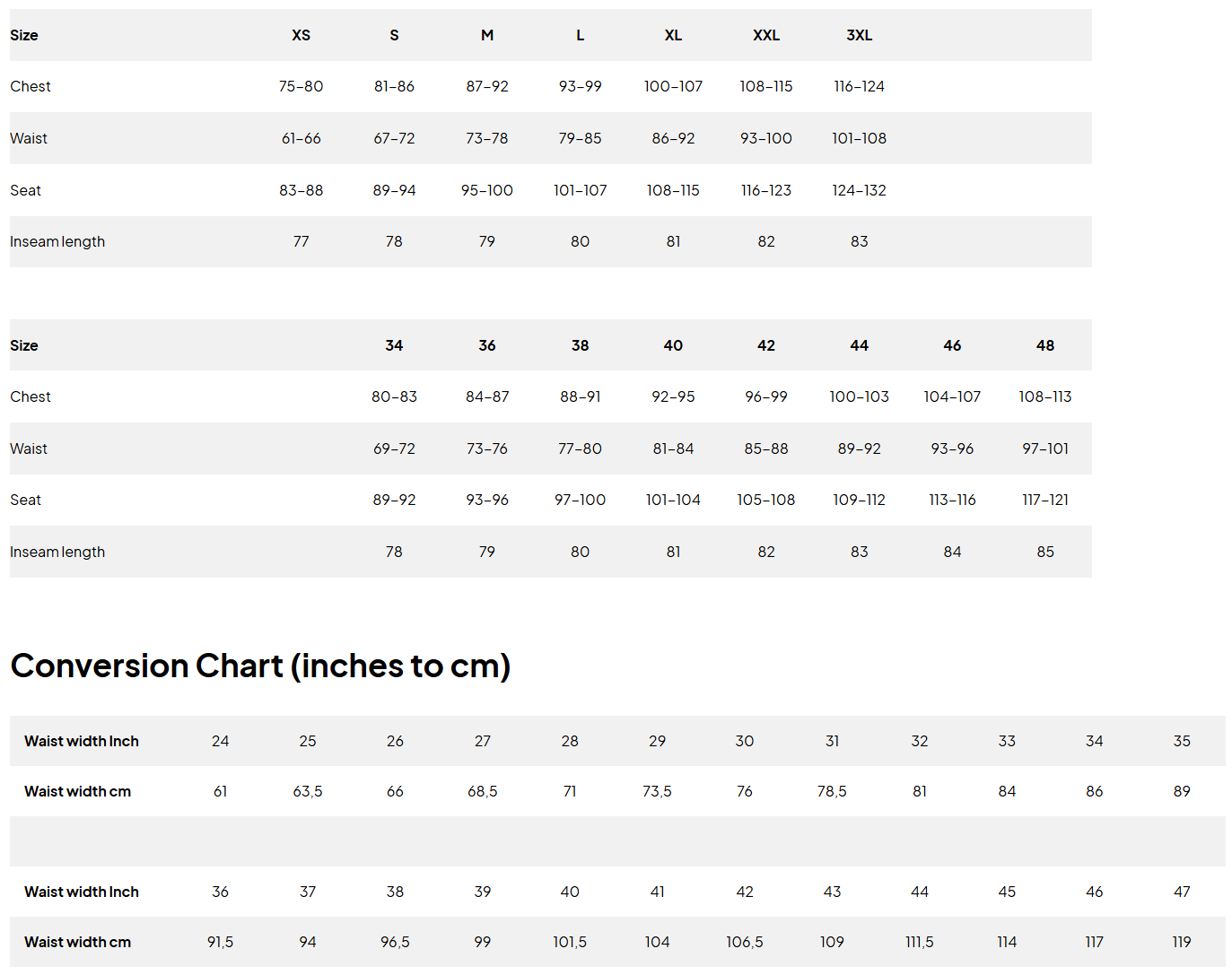Click the first Inseam length row label

tap(57, 241)
